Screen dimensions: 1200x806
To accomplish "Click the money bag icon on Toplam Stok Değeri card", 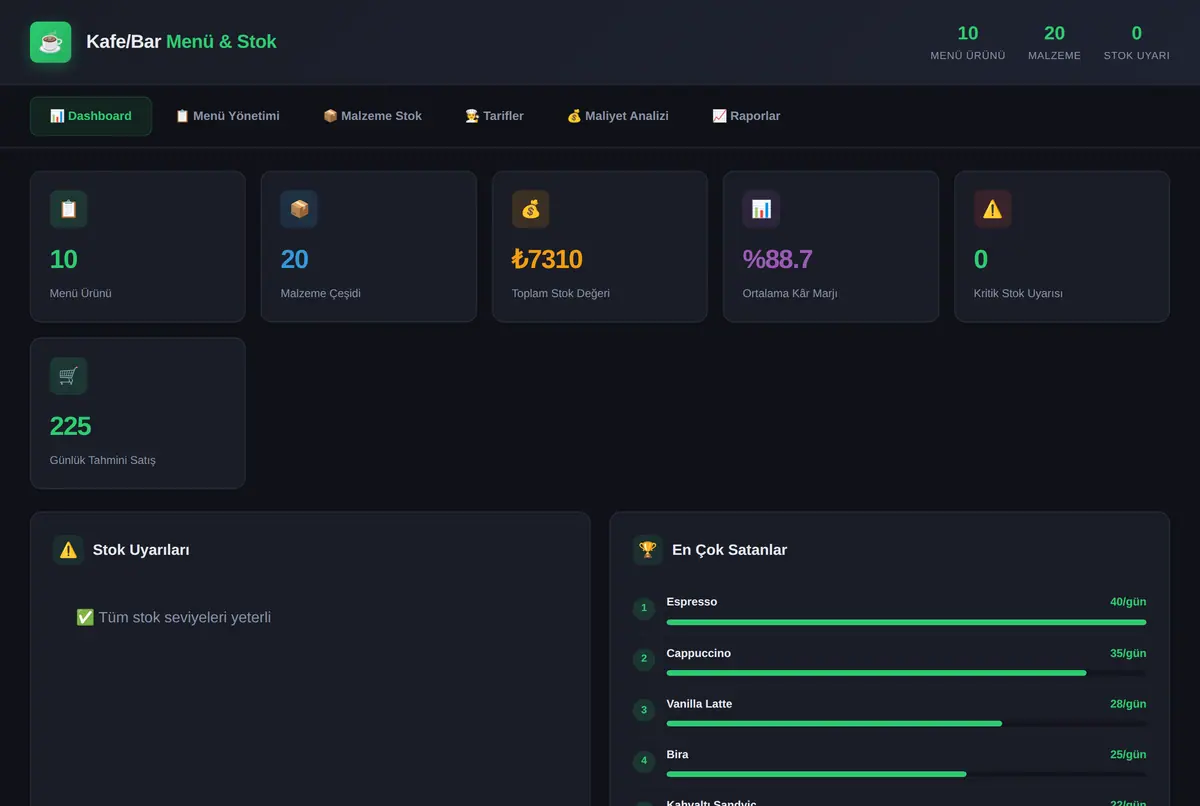I will [x=530, y=209].
